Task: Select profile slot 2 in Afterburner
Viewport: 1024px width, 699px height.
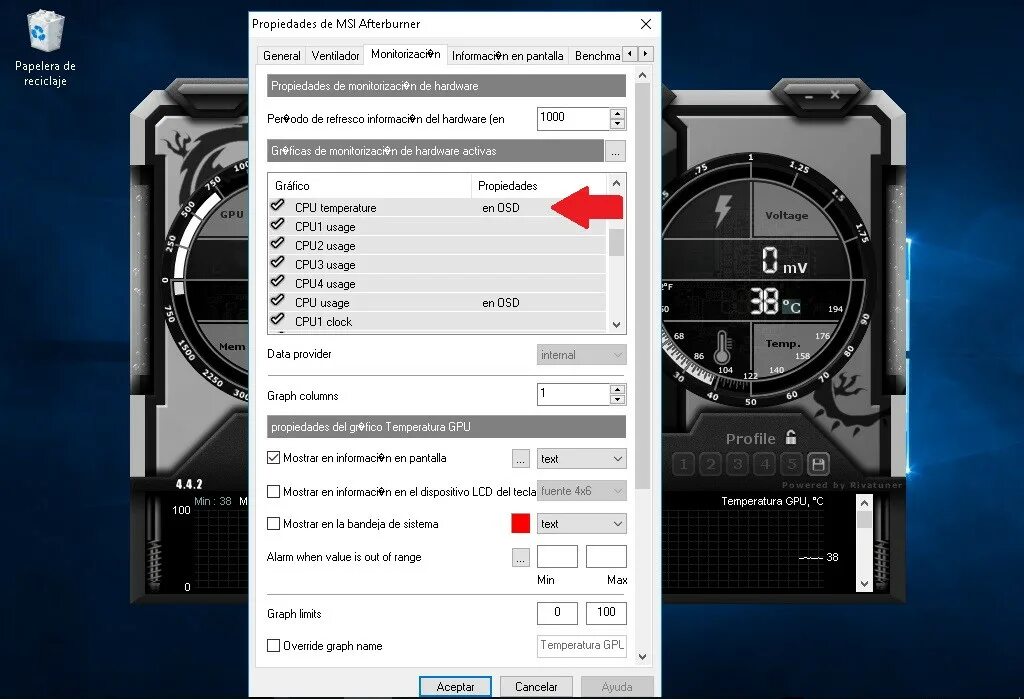Action: pos(711,464)
